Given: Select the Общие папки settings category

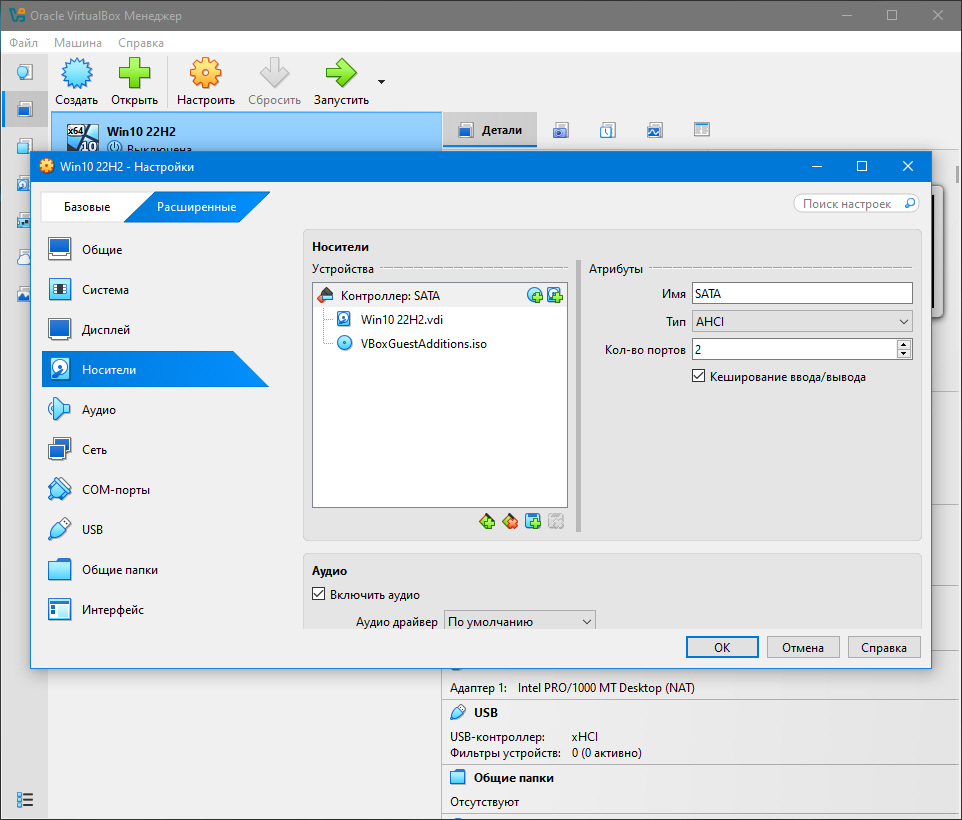Looking at the screenshot, I should click(x=120, y=570).
